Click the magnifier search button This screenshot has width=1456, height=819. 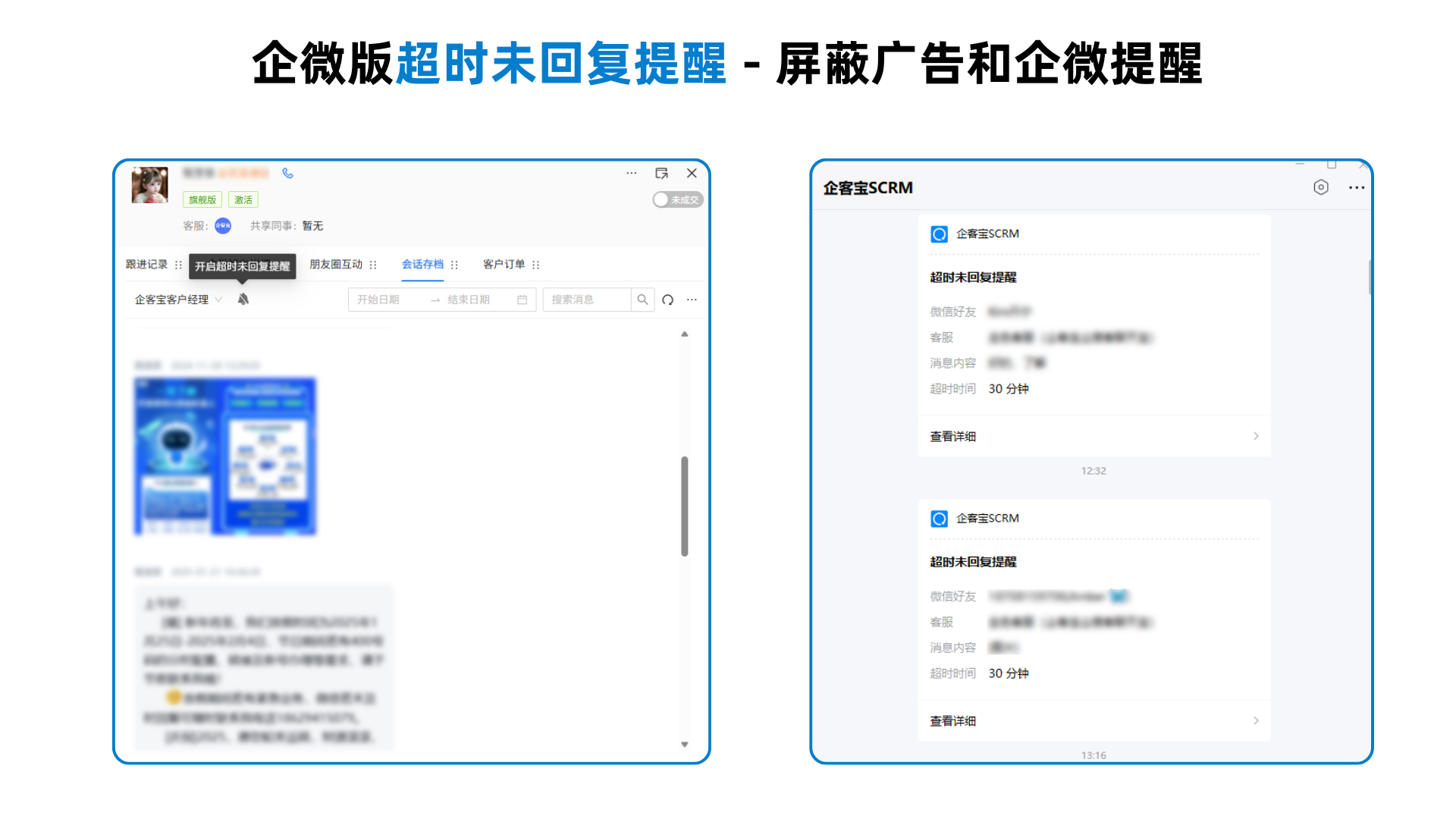coord(642,300)
